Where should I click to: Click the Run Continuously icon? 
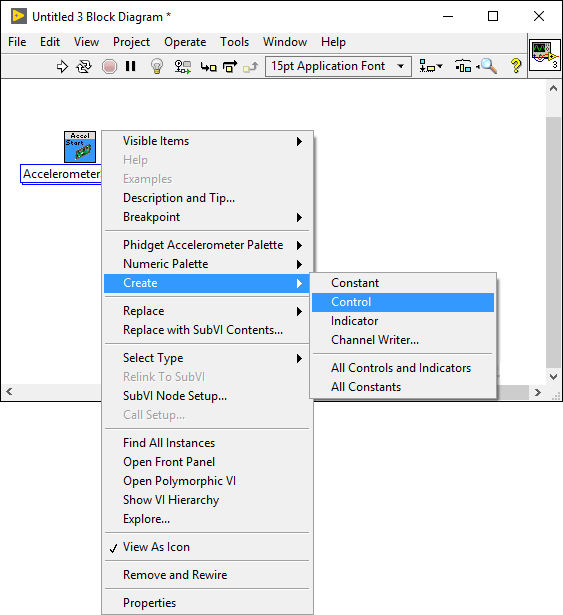click(84, 66)
